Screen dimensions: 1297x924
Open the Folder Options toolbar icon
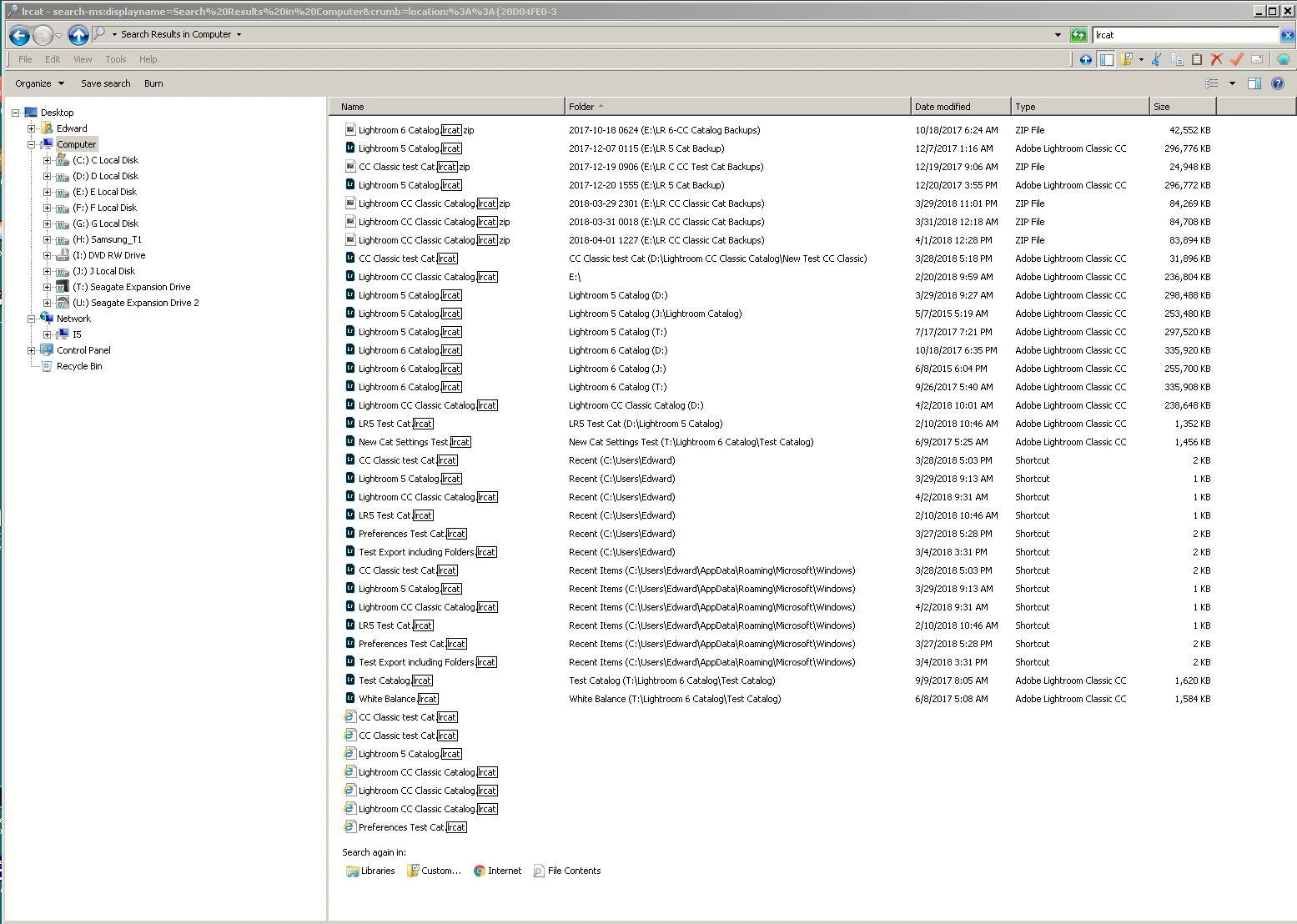[1127, 59]
